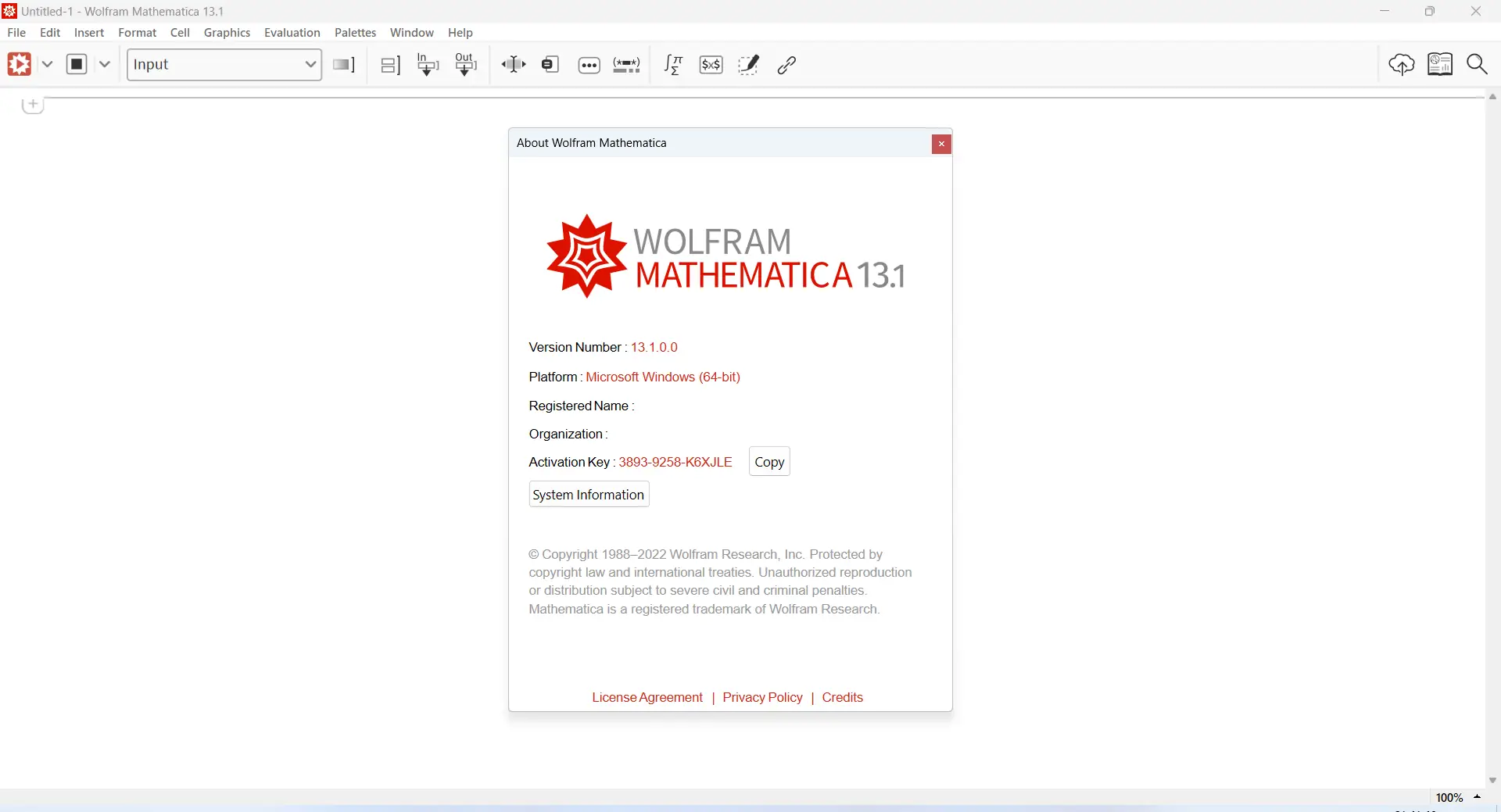Click the System Information button
Image resolution: width=1501 pixels, height=812 pixels.
[589, 495]
